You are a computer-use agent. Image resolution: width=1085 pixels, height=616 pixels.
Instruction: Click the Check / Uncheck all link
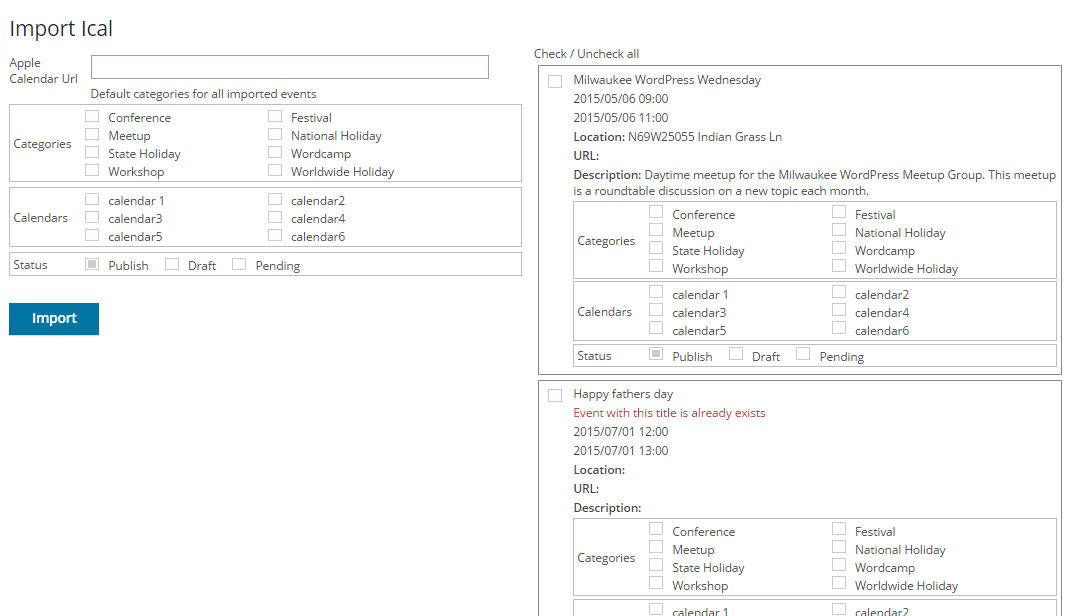(x=586, y=54)
